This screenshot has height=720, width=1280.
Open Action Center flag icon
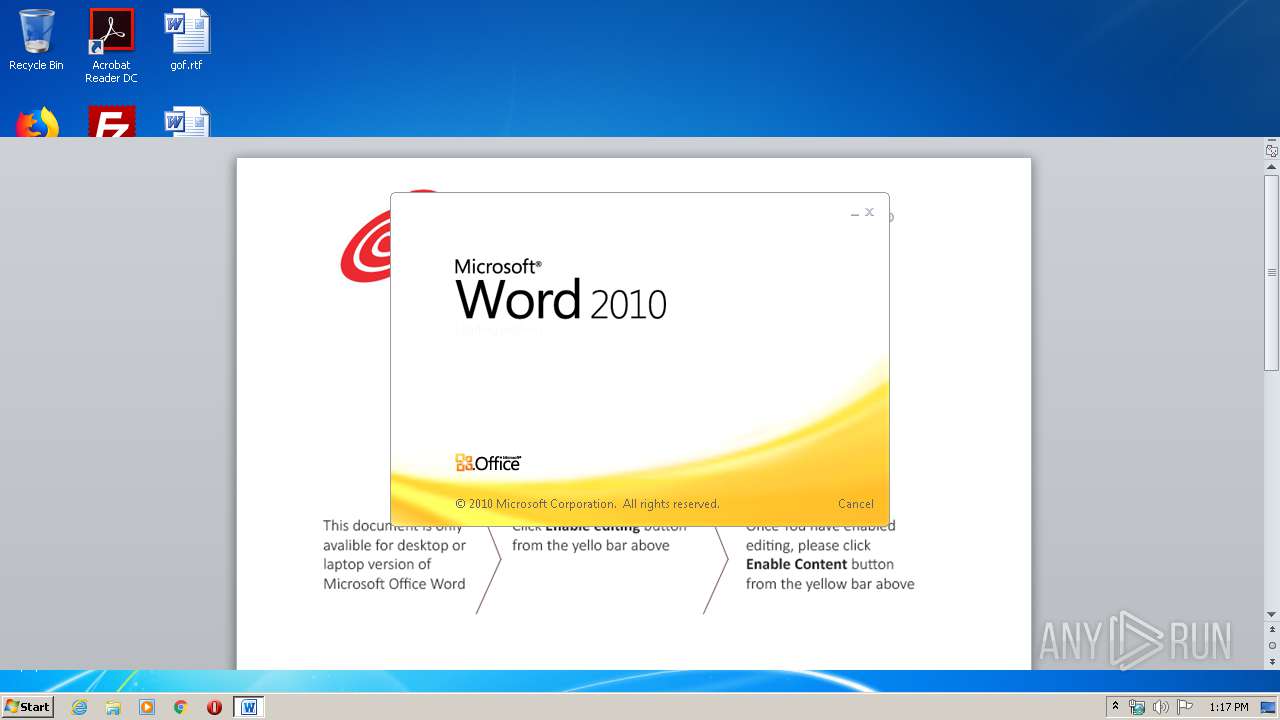pos(1184,707)
